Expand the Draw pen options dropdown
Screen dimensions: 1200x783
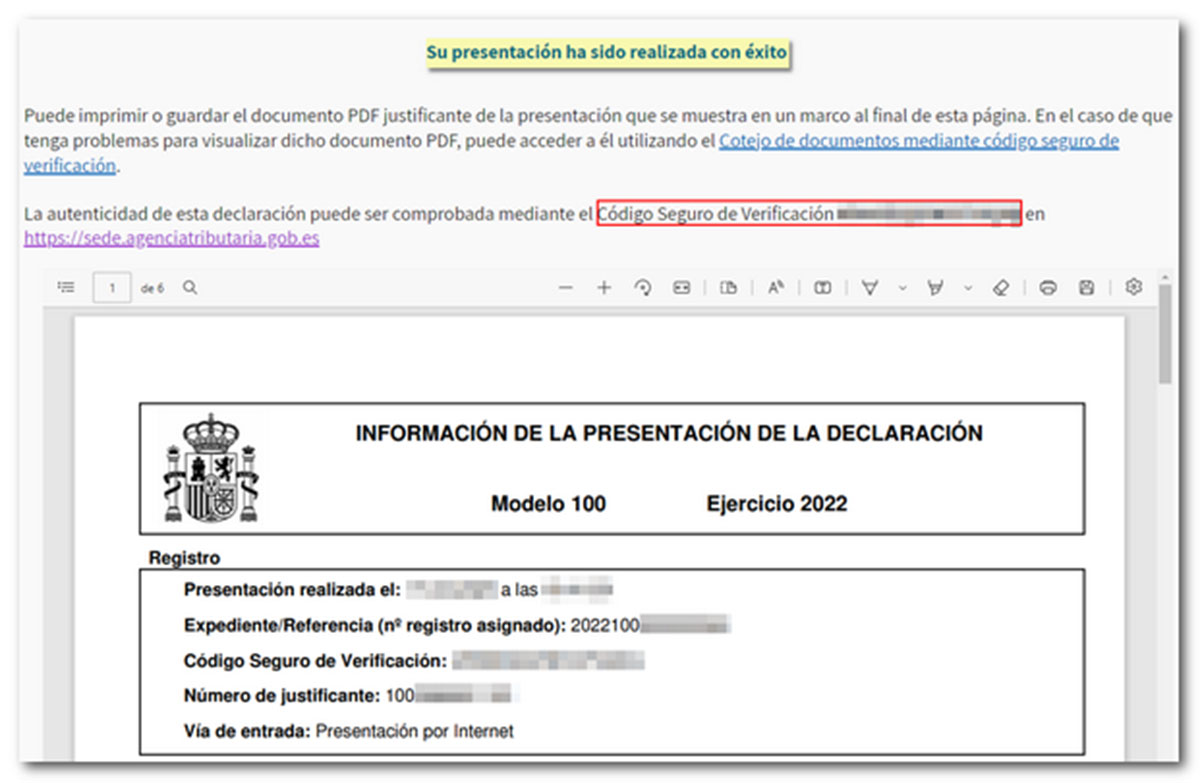pos(902,288)
